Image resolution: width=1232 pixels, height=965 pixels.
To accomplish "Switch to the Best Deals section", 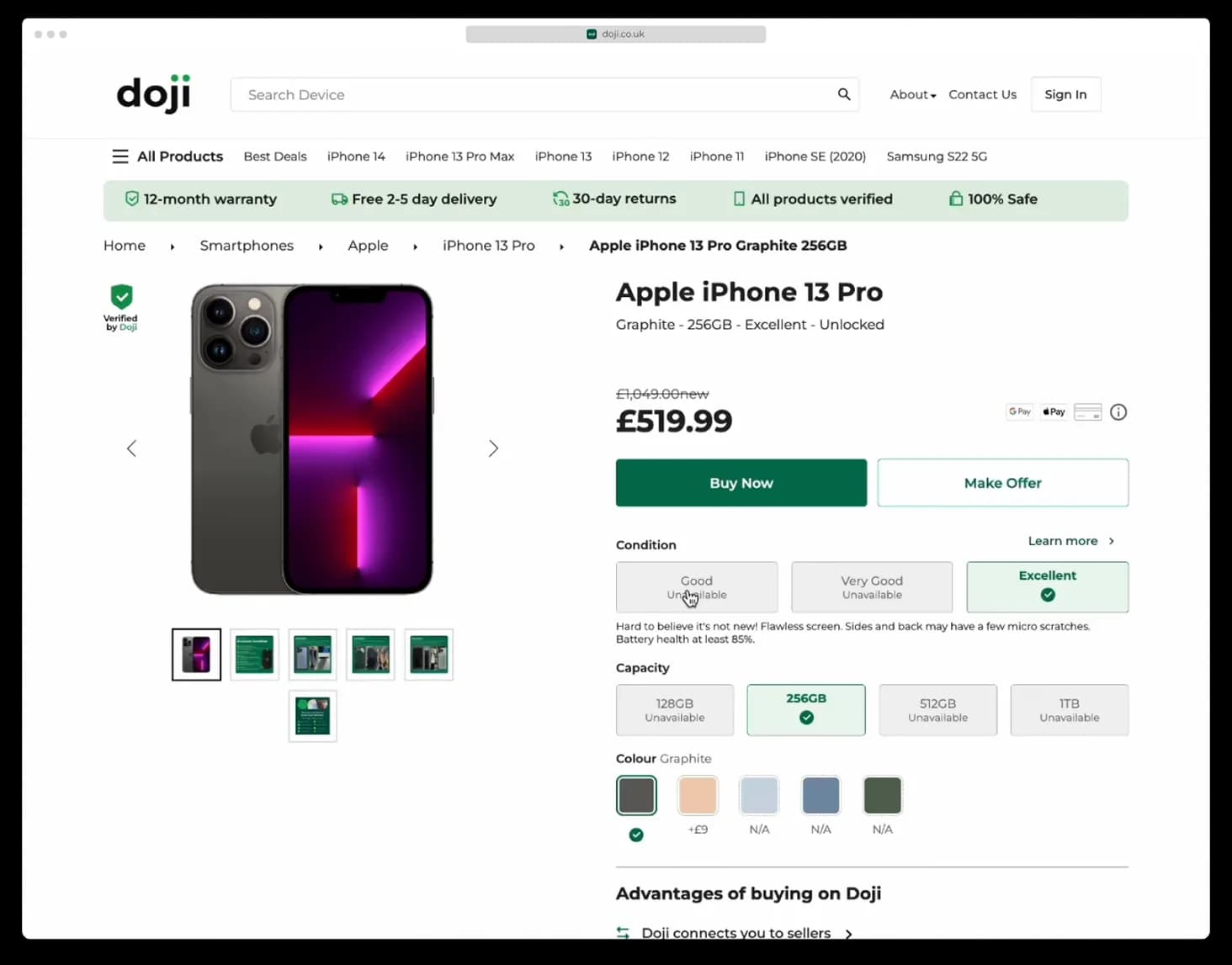I will [275, 156].
